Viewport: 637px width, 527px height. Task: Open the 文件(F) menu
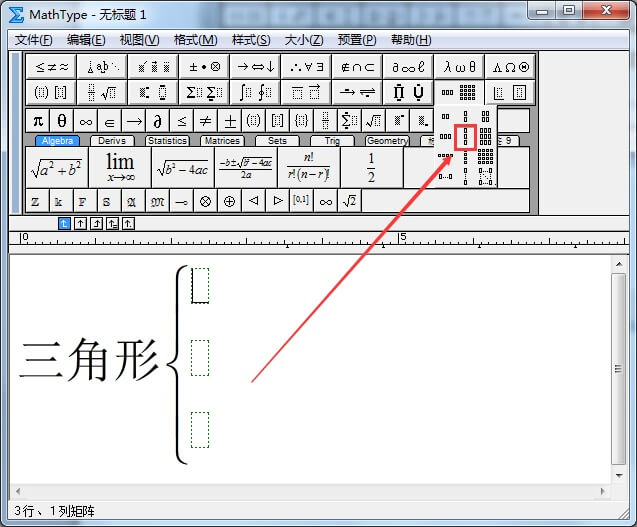pyautogui.click(x=34, y=40)
